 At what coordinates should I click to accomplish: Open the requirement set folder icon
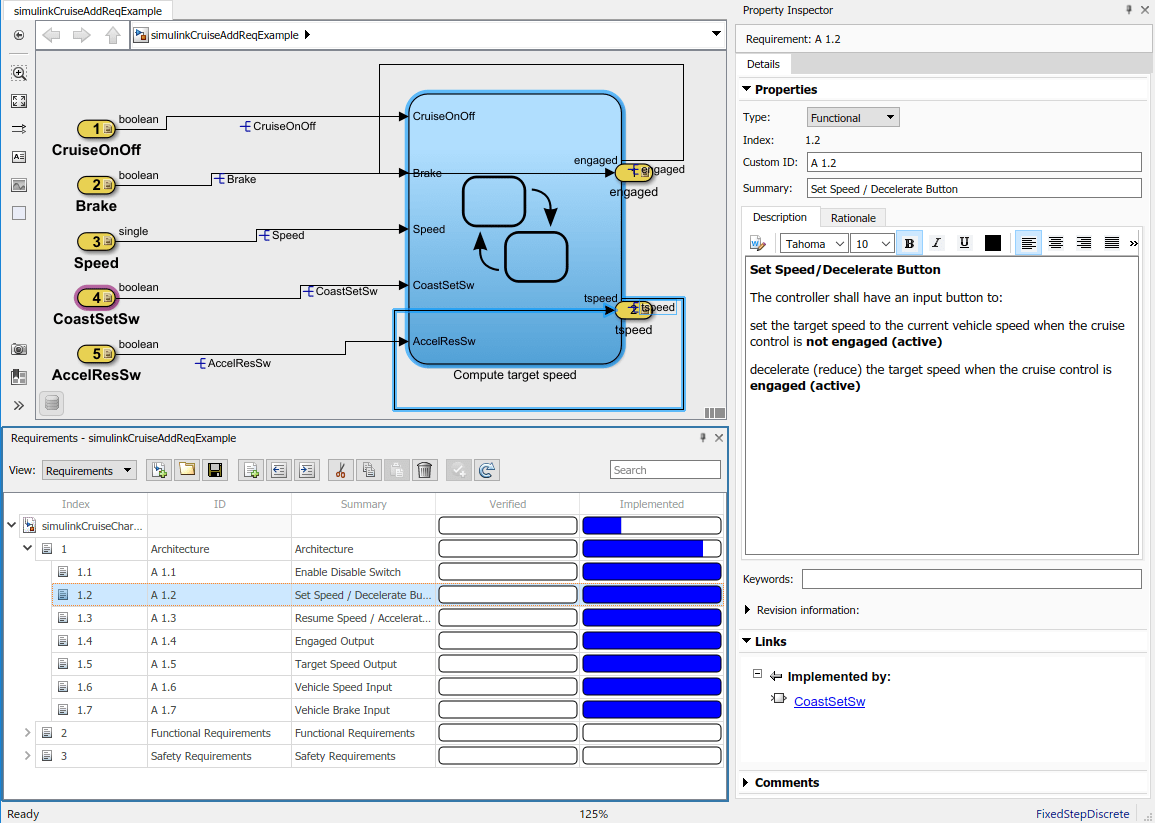(187, 470)
